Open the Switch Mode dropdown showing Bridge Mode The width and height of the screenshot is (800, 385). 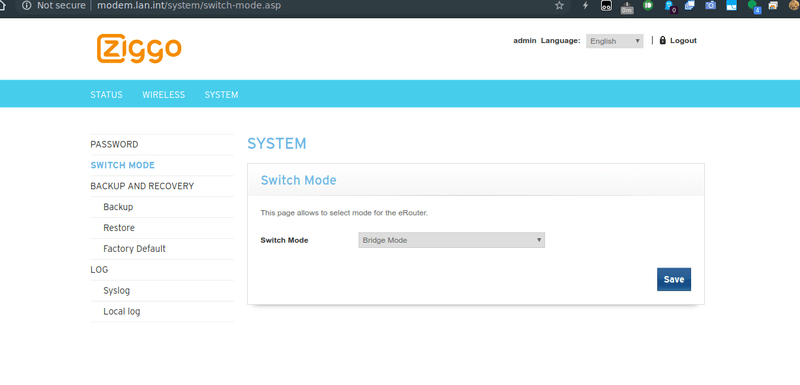coord(452,240)
